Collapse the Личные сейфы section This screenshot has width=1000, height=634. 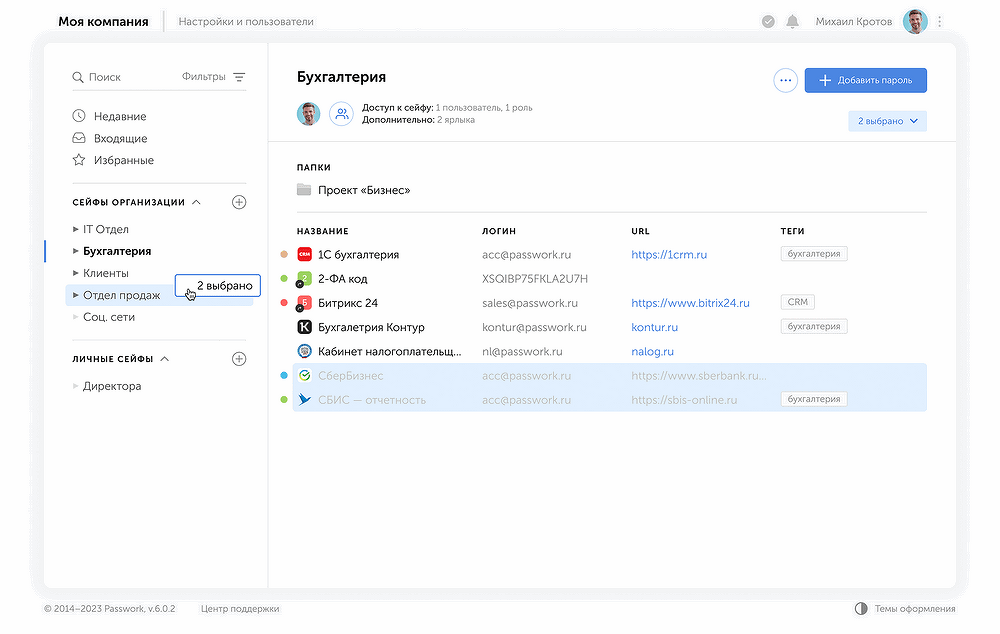coord(165,359)
